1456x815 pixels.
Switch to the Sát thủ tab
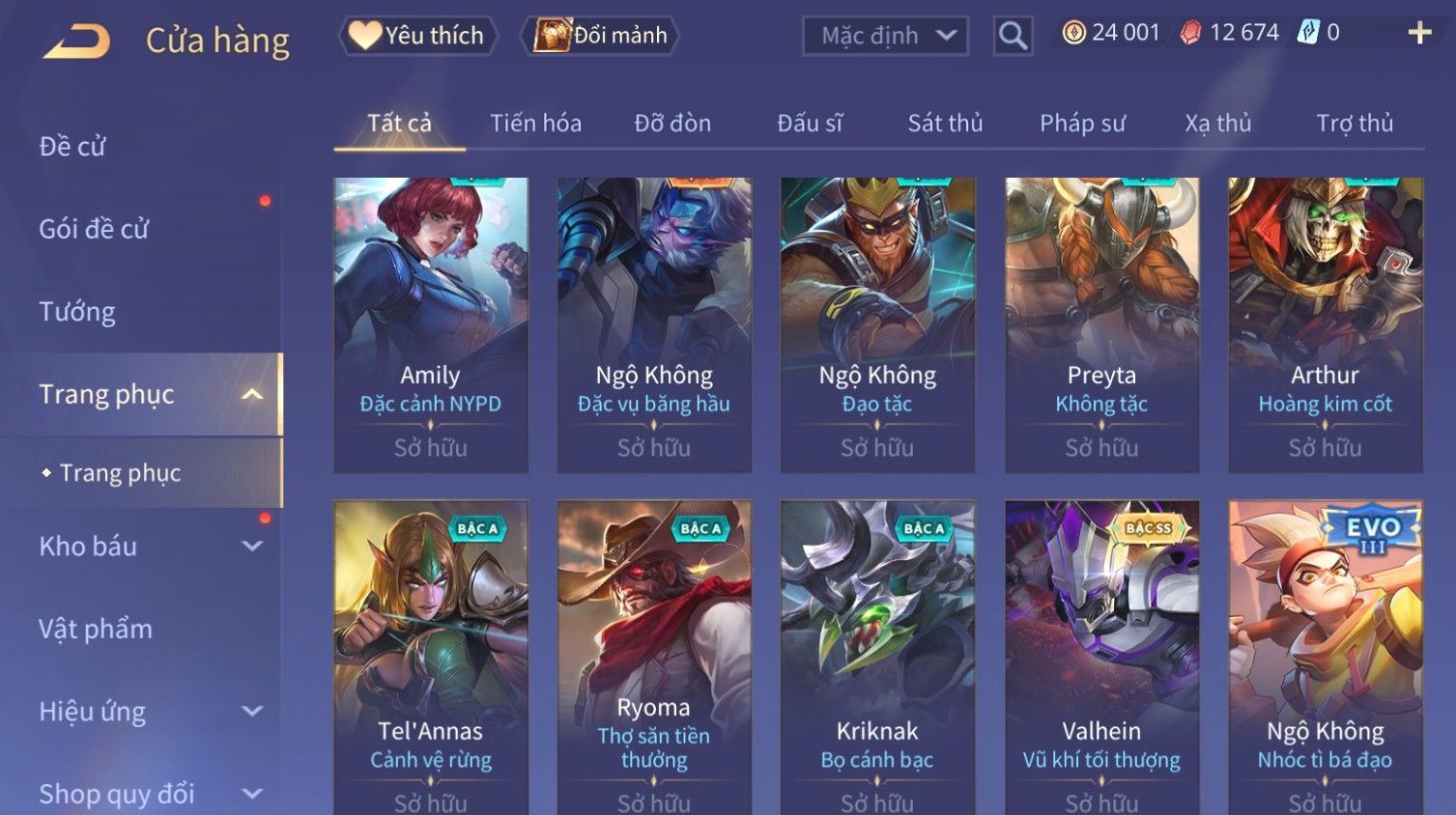945,123
